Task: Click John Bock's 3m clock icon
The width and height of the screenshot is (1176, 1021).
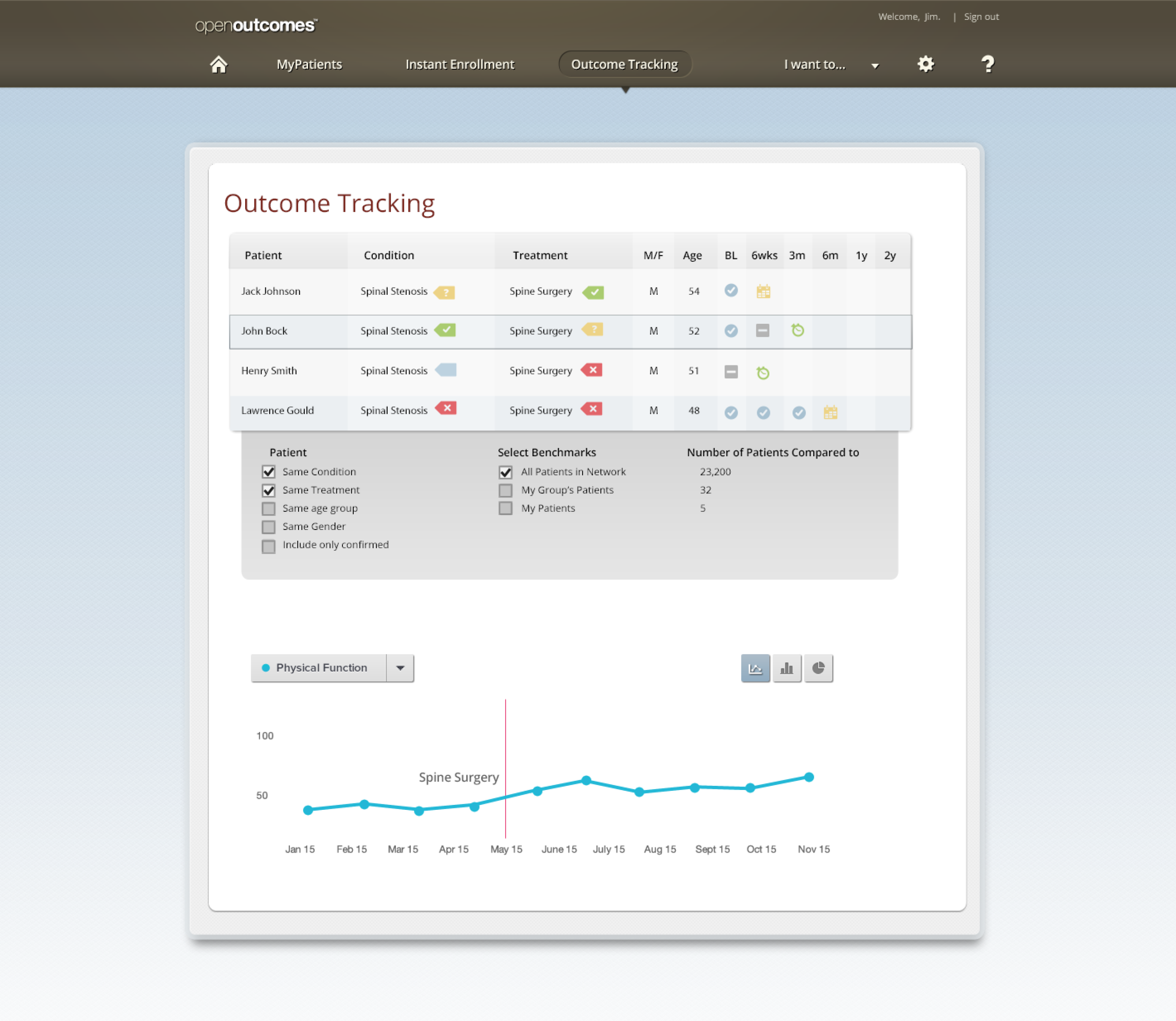Action: 797,330
